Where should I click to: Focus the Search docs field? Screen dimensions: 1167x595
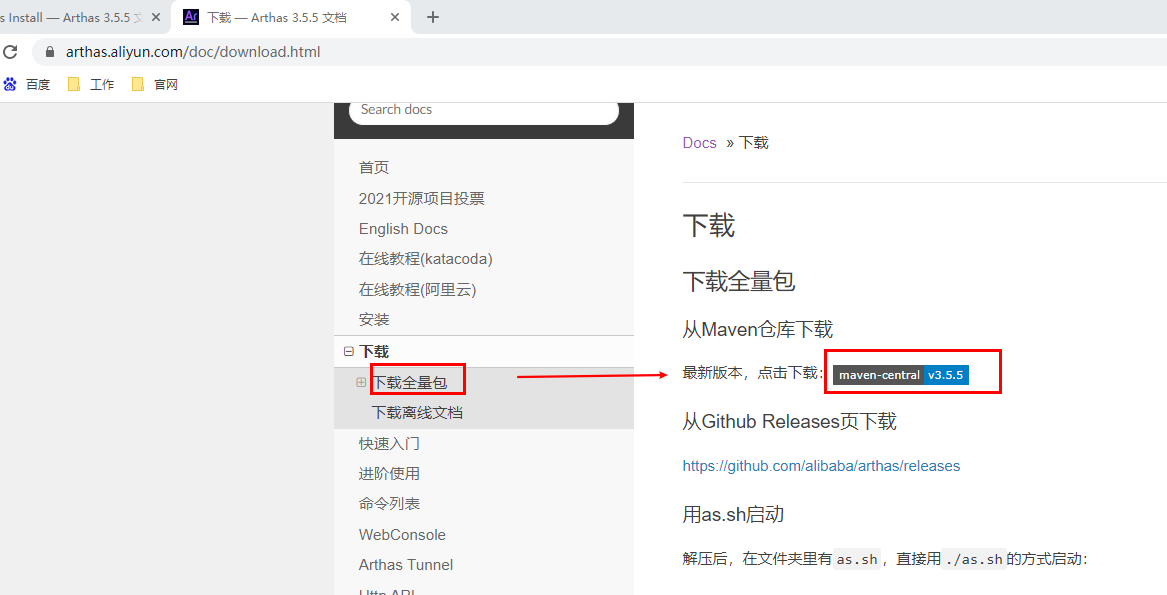coord(484,109)
